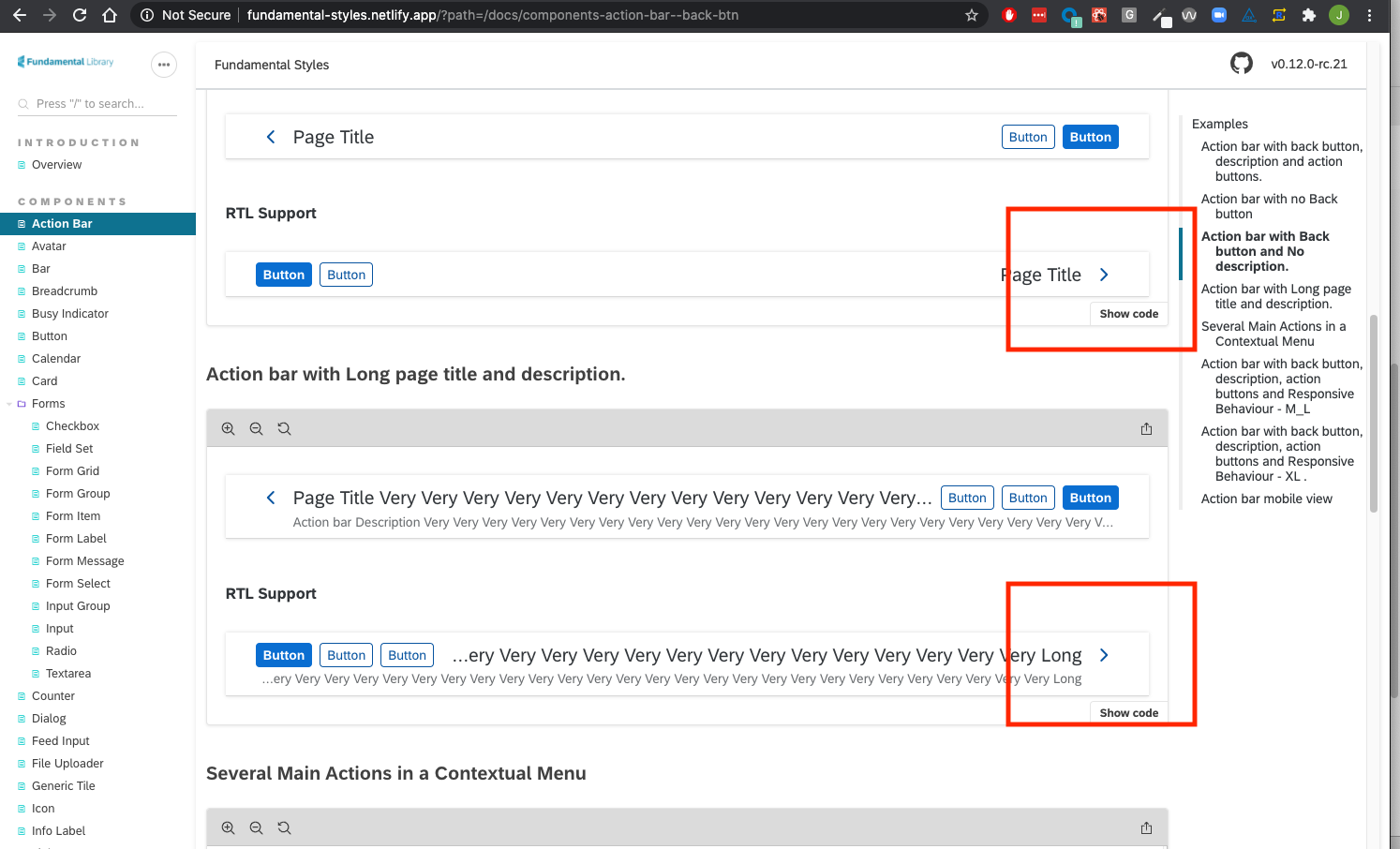Click the chevron next to the Very Long RTL title
The height and width of the screenshot is (849, 1400).
1104,654
